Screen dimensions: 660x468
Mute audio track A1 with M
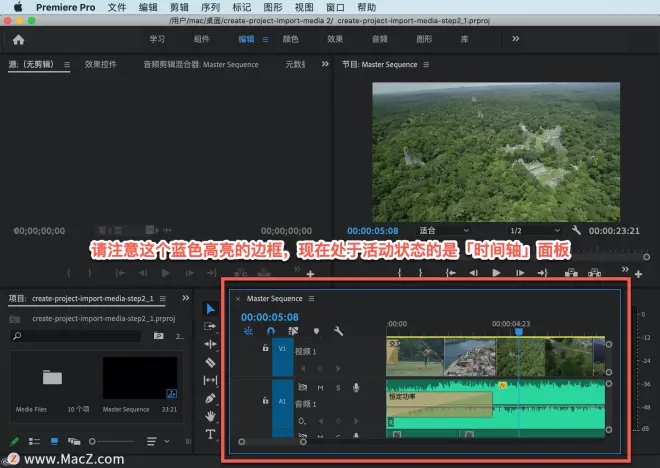(x=320, y=388)
